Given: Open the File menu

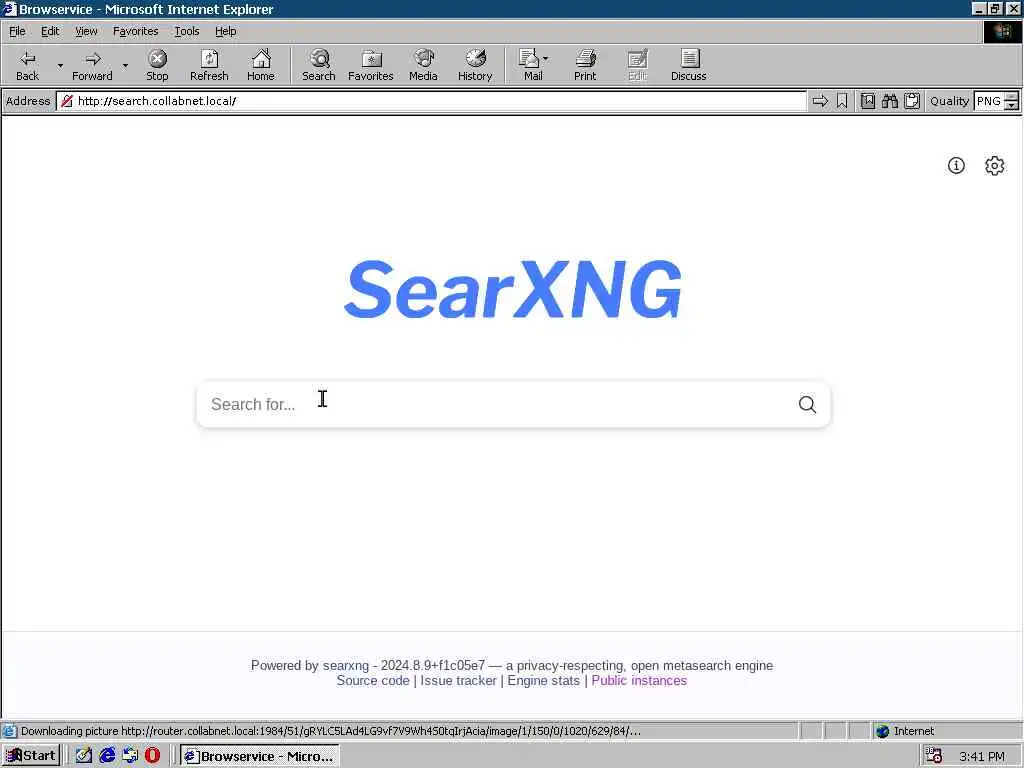Looking at the screenshot, I should 17,31.
